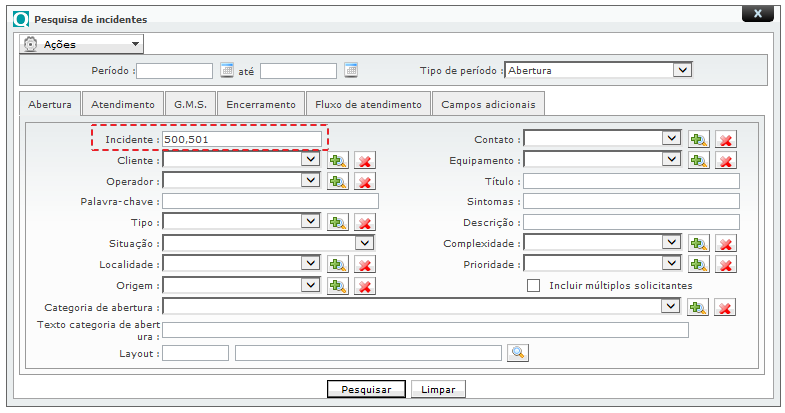Select the Fluxo de atendimento tab

pos(368,104)
